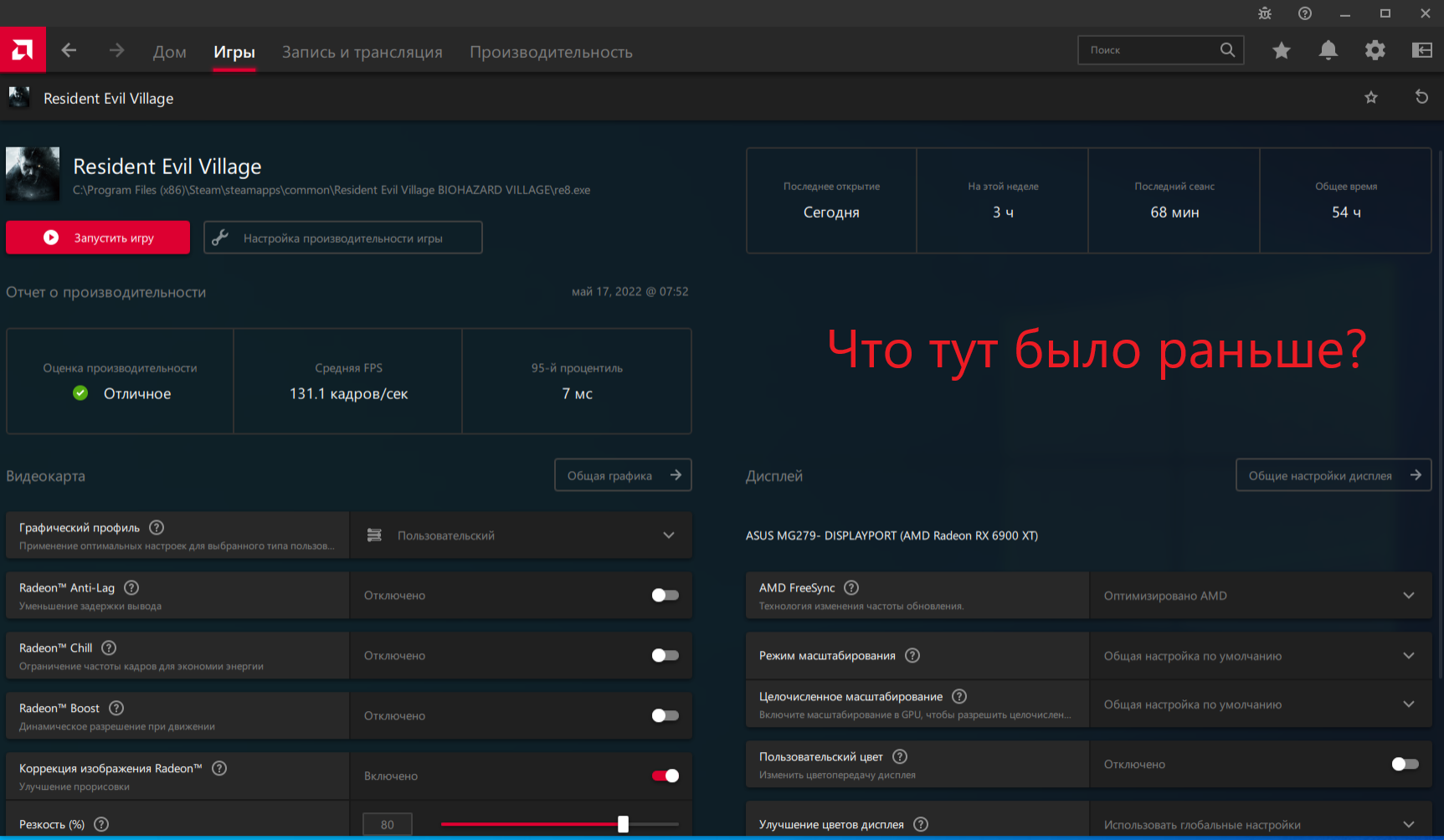Click the small game icon in header bar
Screen dimensions: 1444x840
[18, 97]
